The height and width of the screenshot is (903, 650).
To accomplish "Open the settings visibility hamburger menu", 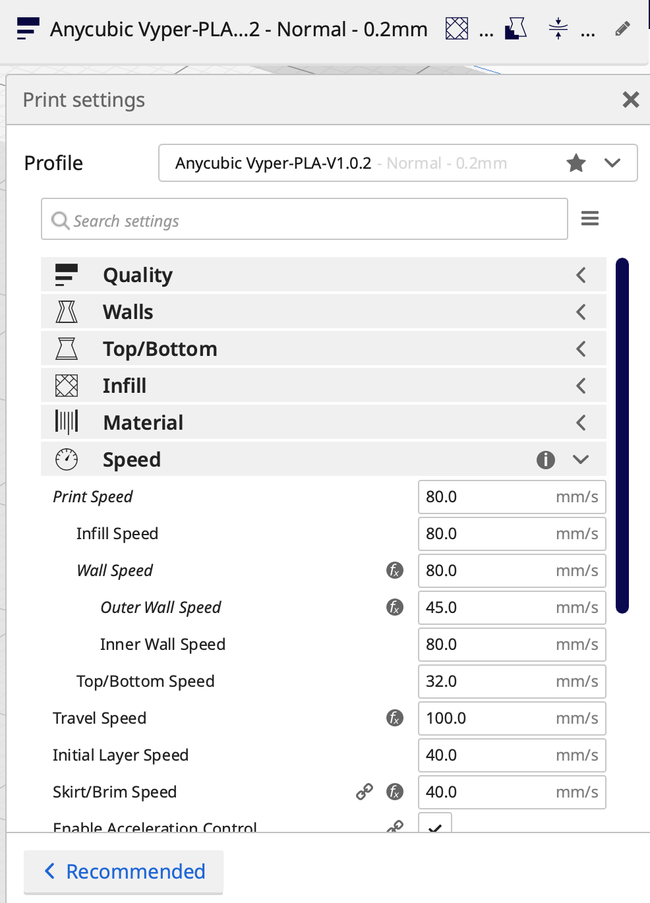I will [590, 218].
